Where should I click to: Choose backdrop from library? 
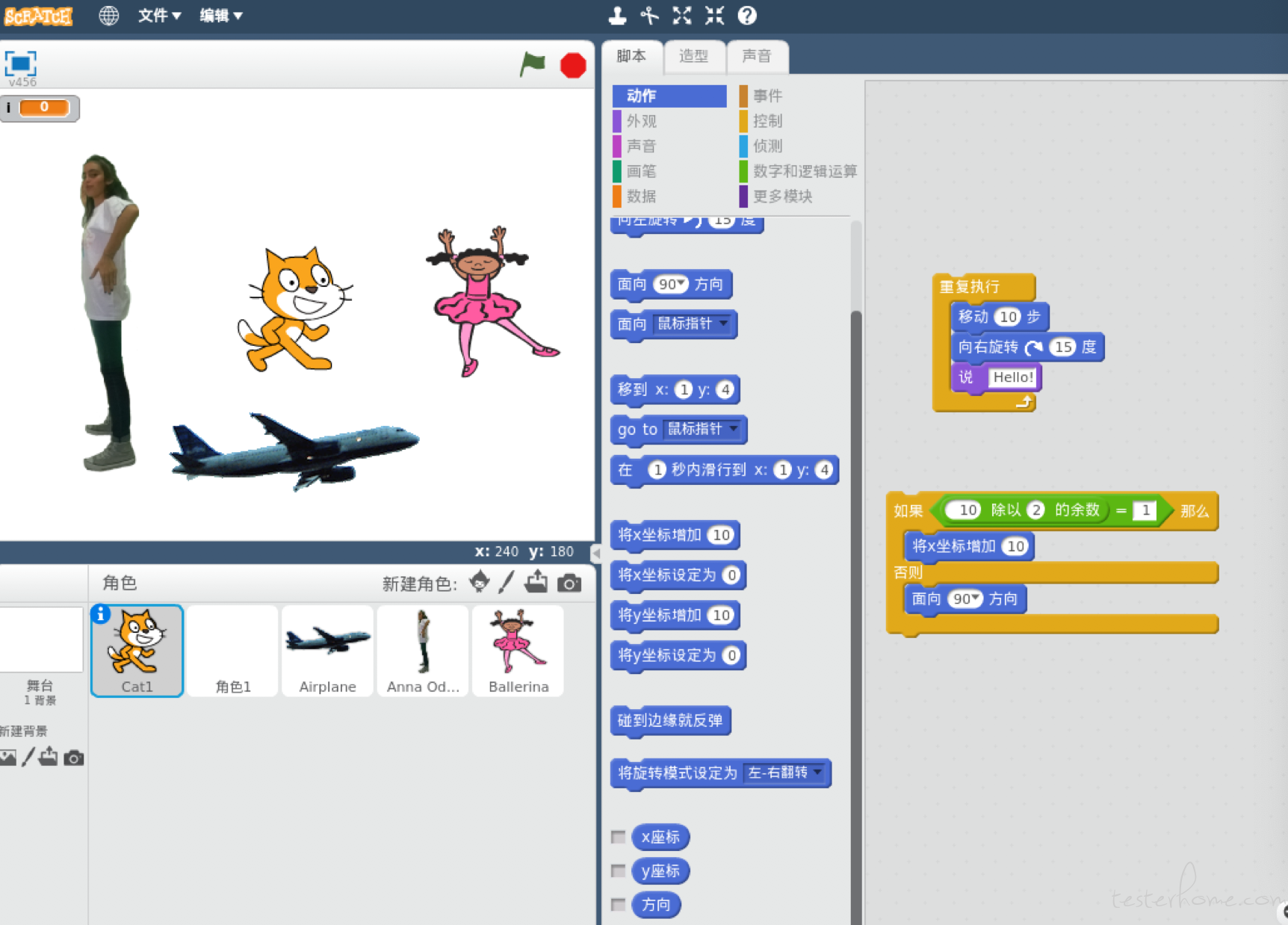coord(7,758)
